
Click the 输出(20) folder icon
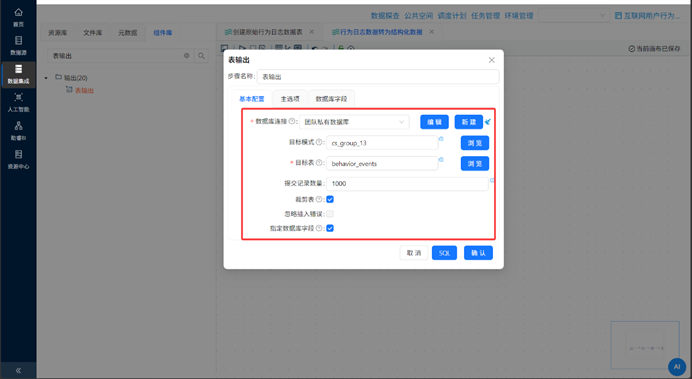click(58, 77)
